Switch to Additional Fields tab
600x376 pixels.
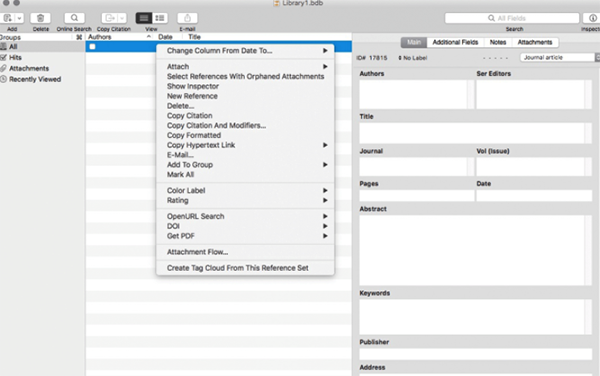click(x=455, y=42)
